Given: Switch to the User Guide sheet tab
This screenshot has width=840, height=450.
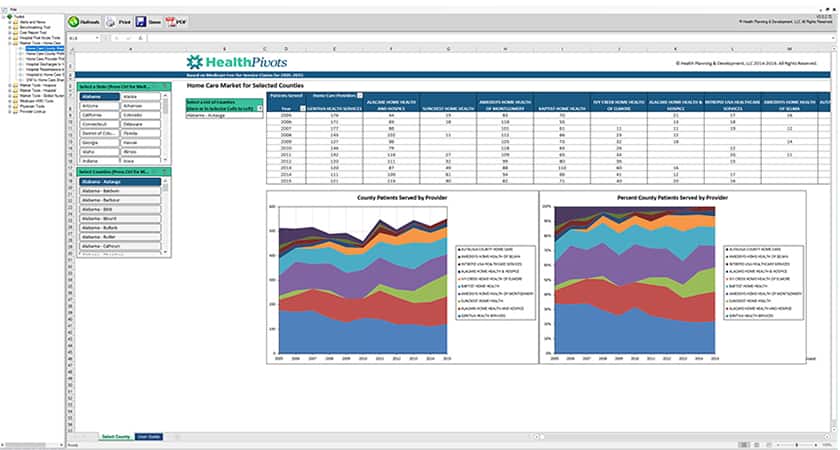Looking at the screenshot, I should click(x=148, y=437).
